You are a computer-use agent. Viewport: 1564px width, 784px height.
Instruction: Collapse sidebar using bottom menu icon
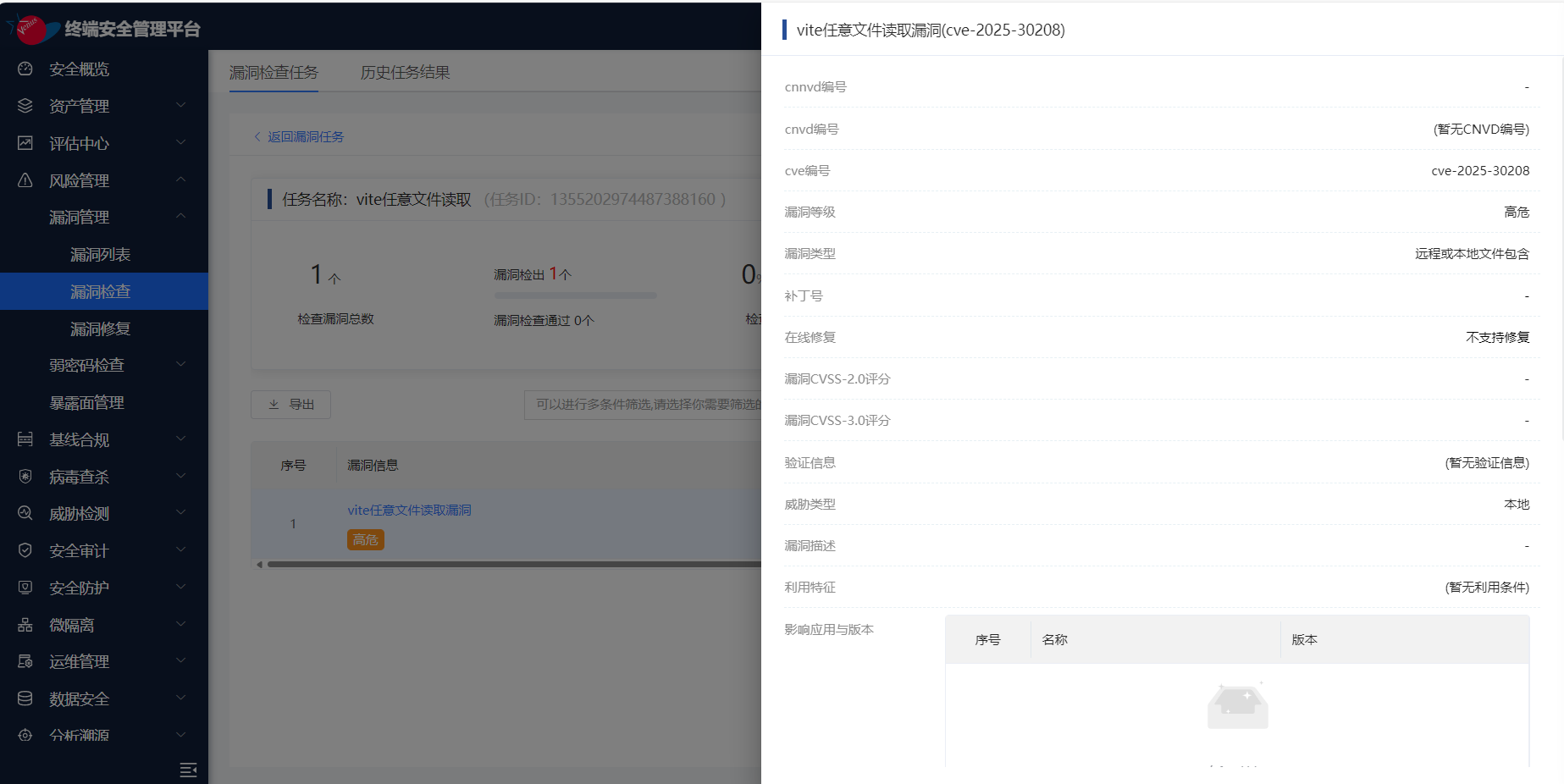point(188,769)
